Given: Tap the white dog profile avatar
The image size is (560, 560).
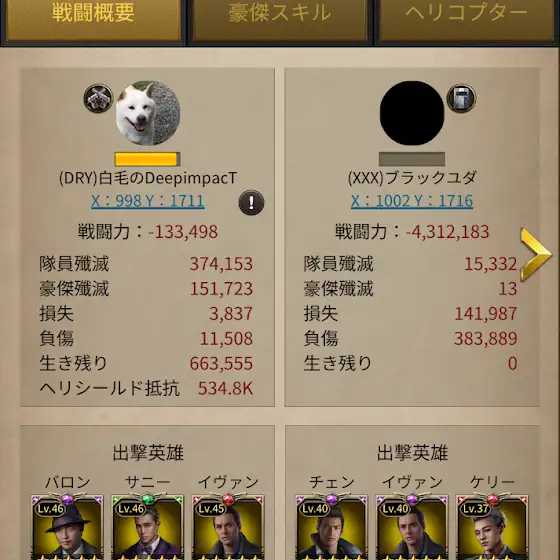Looking at the screenshot, I should (x=148, y=113).
